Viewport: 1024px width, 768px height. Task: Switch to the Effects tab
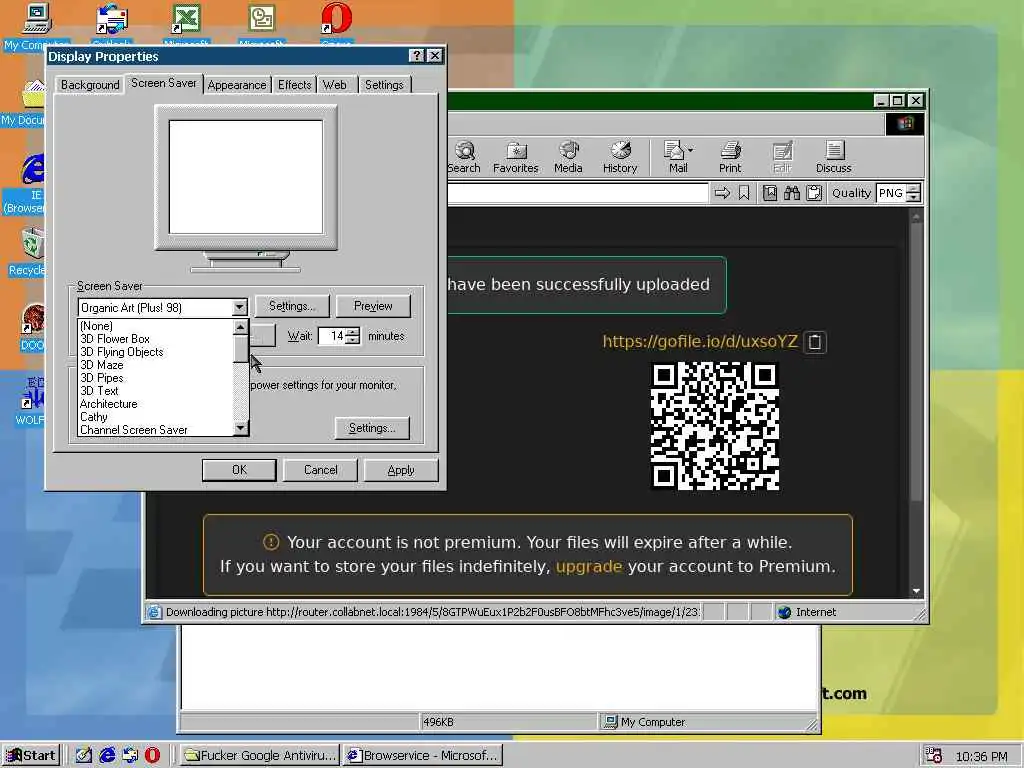click(x=295, y=85)
